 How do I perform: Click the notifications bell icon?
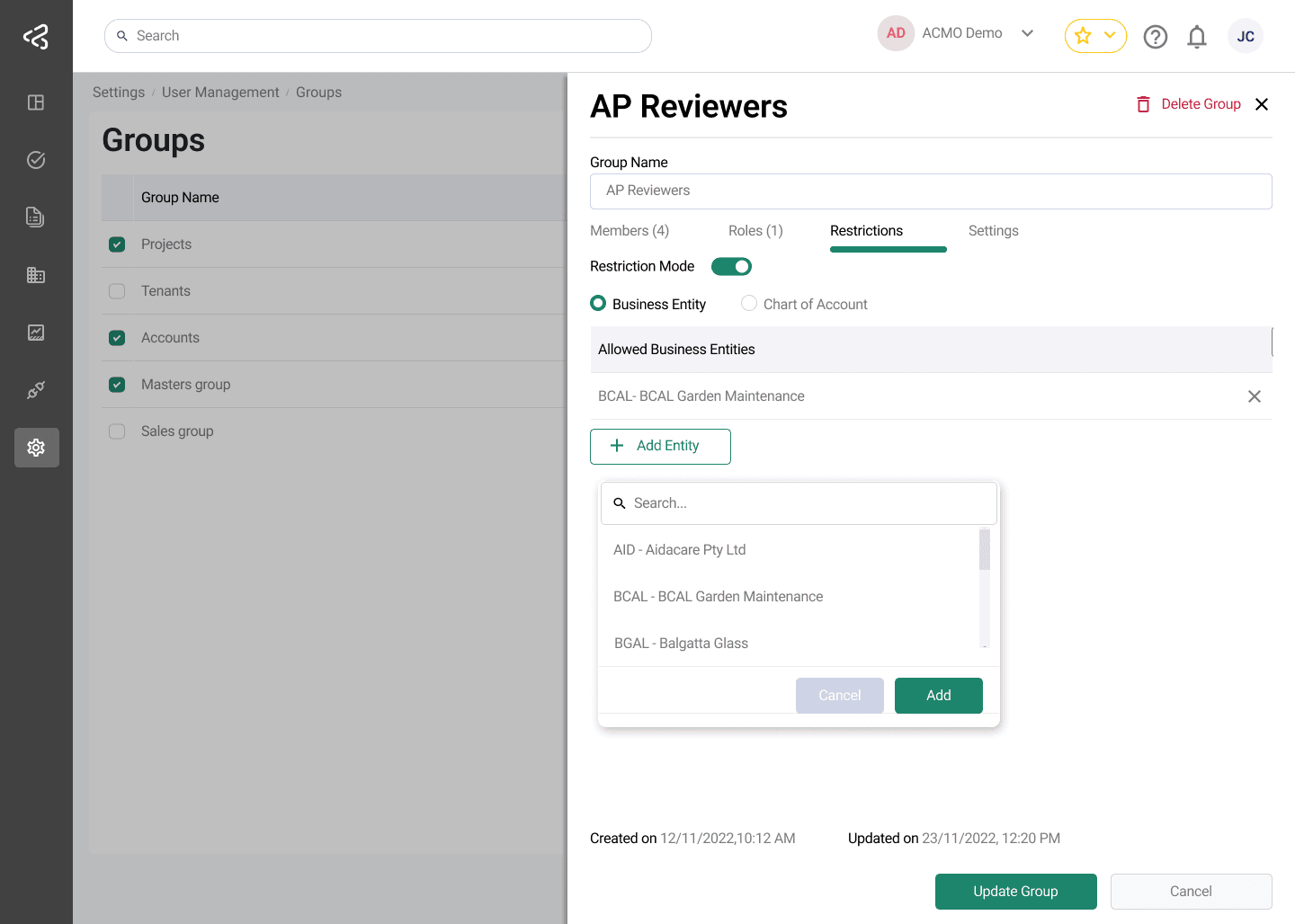coord(1196,37)
